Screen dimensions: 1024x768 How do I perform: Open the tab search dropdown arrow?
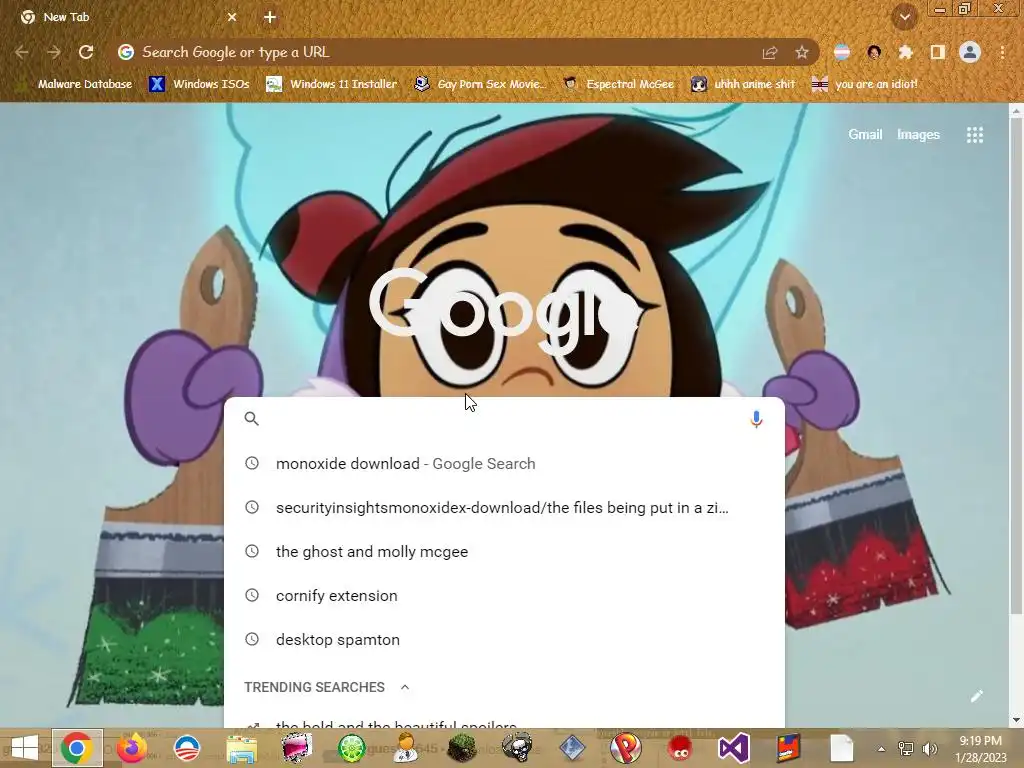coord(904,17)
